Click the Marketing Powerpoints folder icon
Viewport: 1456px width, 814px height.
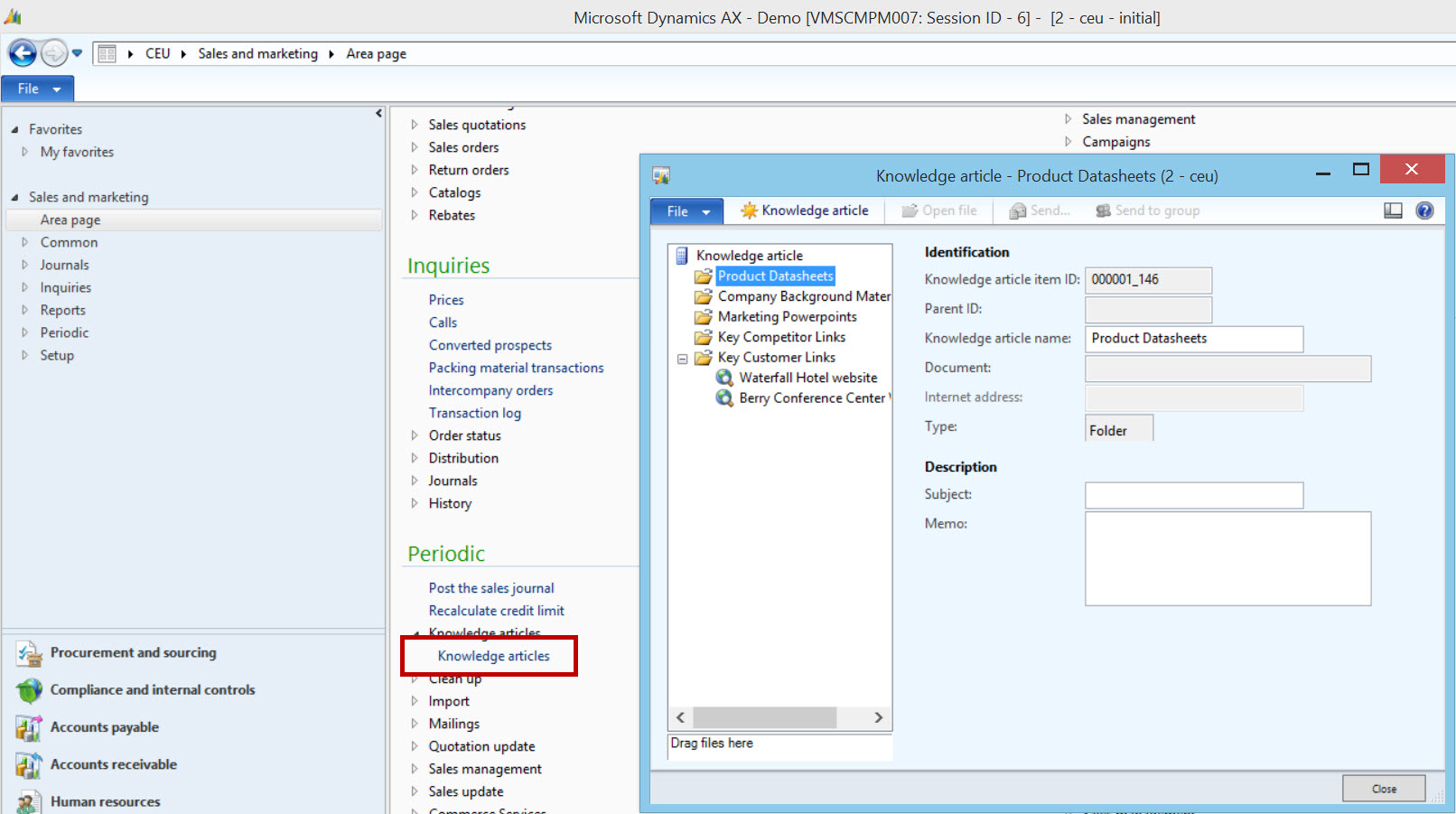click(703, 317)
